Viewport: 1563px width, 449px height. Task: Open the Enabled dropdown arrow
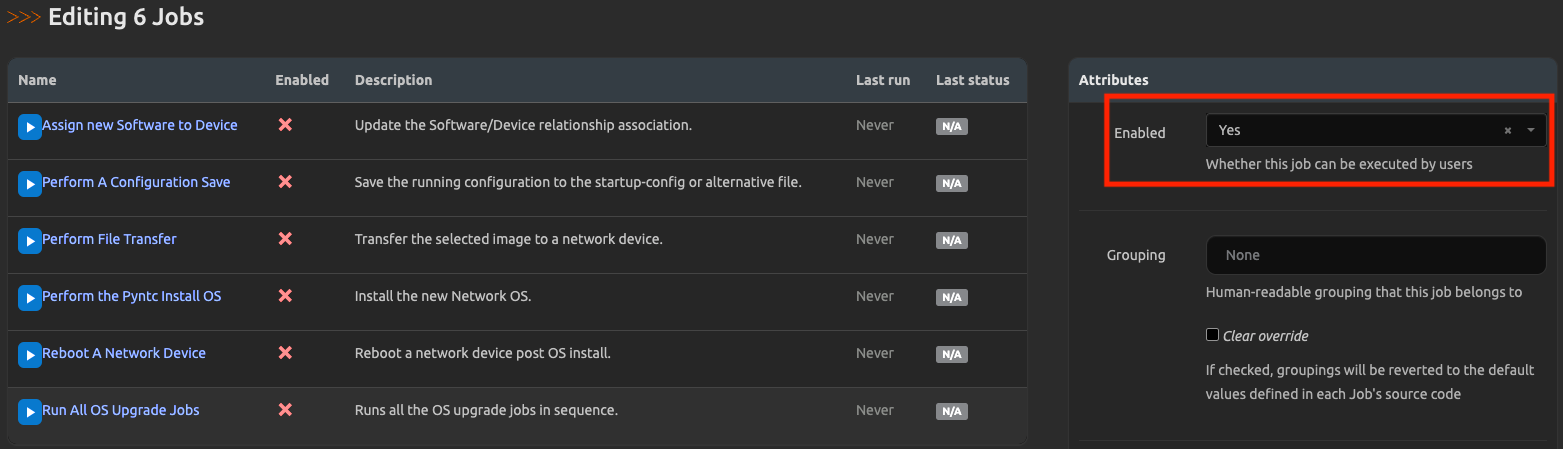(x=1530, y=131)
